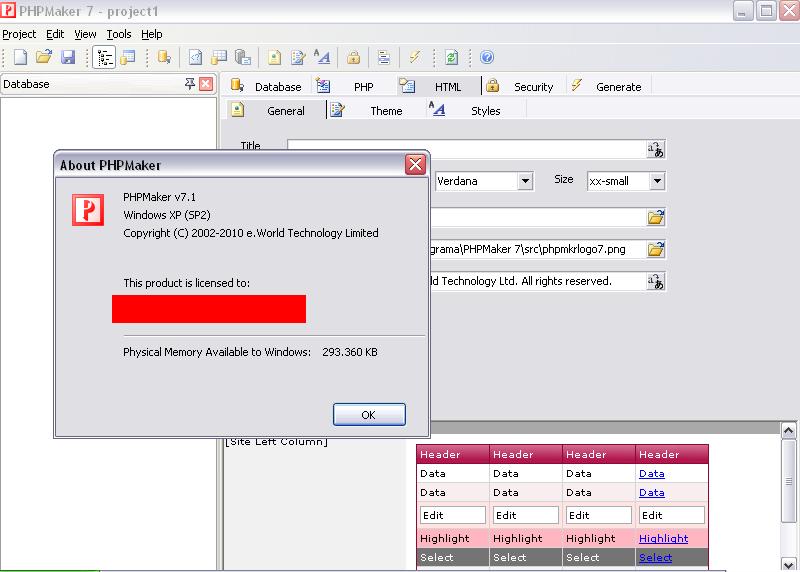This screenshot has height=572, width=800.
Task: Open the Project menu
Action: 19,34
